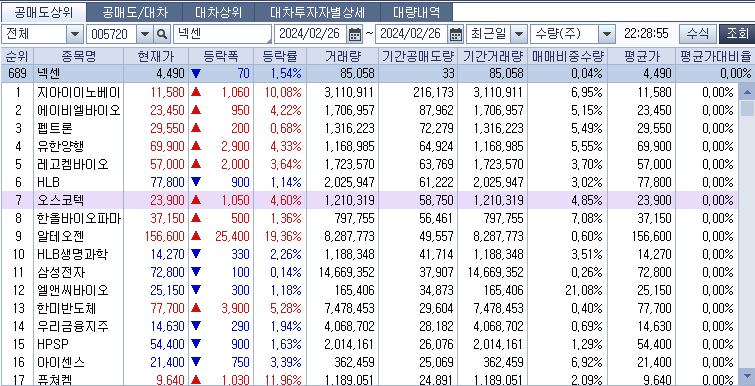
Task: Select the 알테오젠 row
Action: click(370, 236)
